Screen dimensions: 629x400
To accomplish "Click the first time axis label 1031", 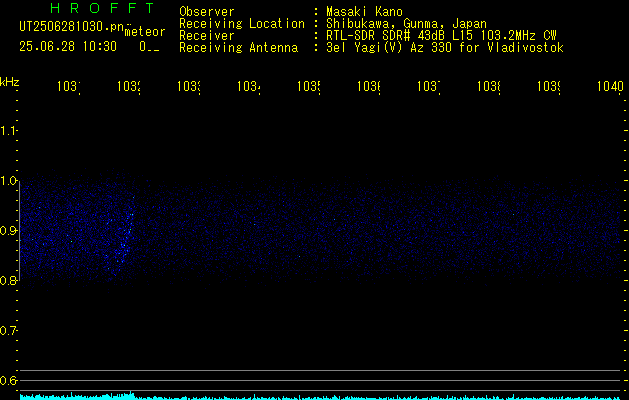I will coord(69,86).
